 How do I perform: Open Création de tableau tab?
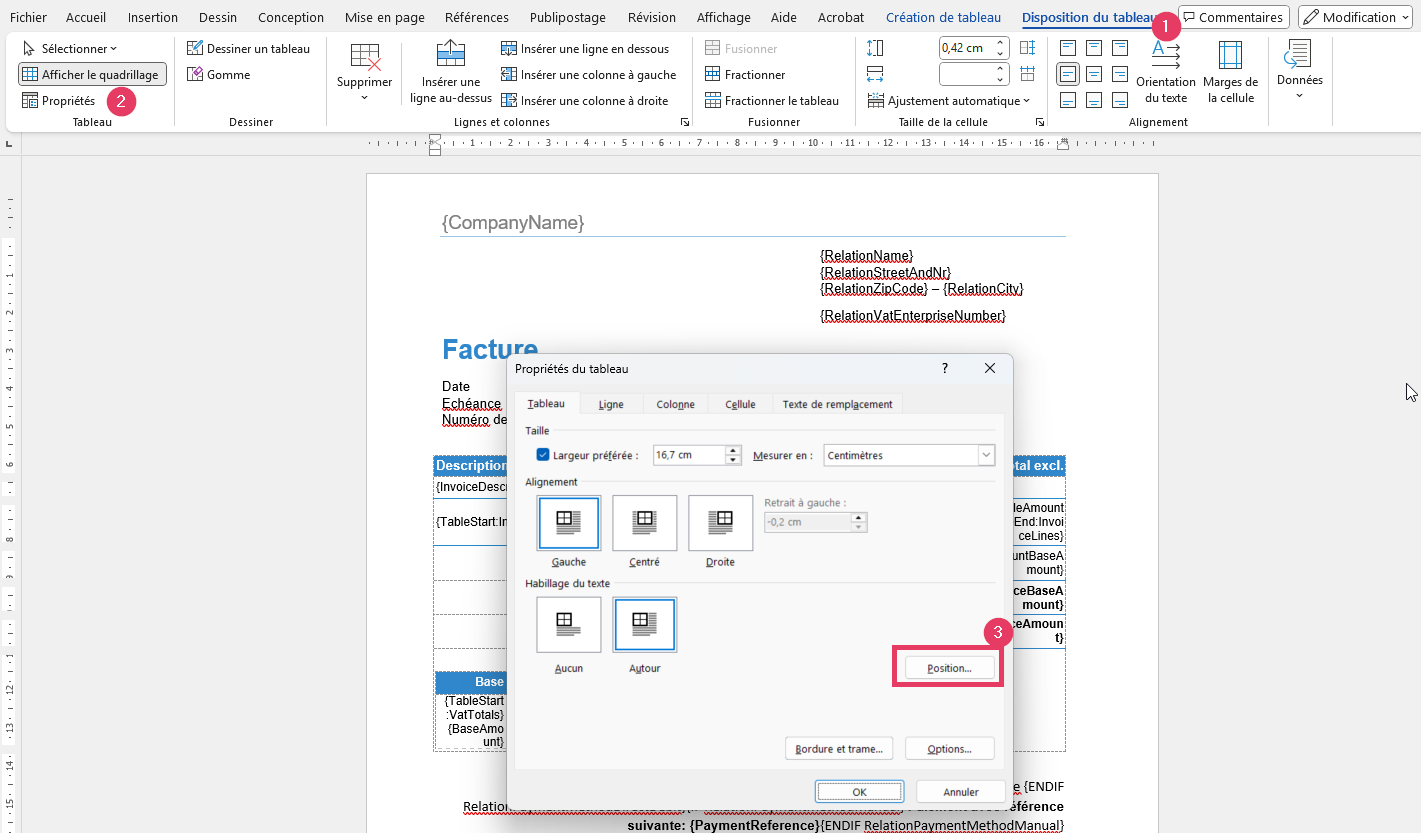point(943,17)
